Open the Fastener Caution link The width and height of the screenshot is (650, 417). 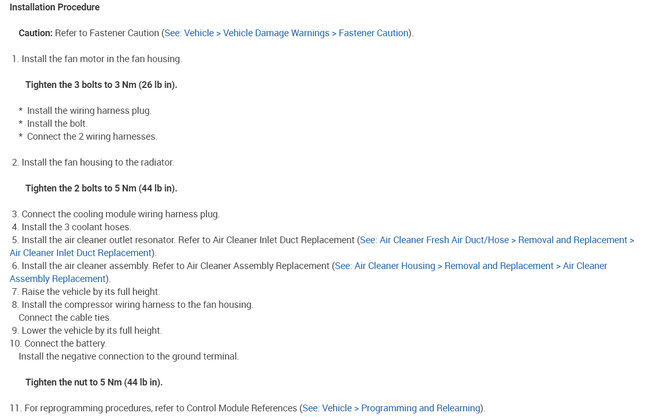286,33
